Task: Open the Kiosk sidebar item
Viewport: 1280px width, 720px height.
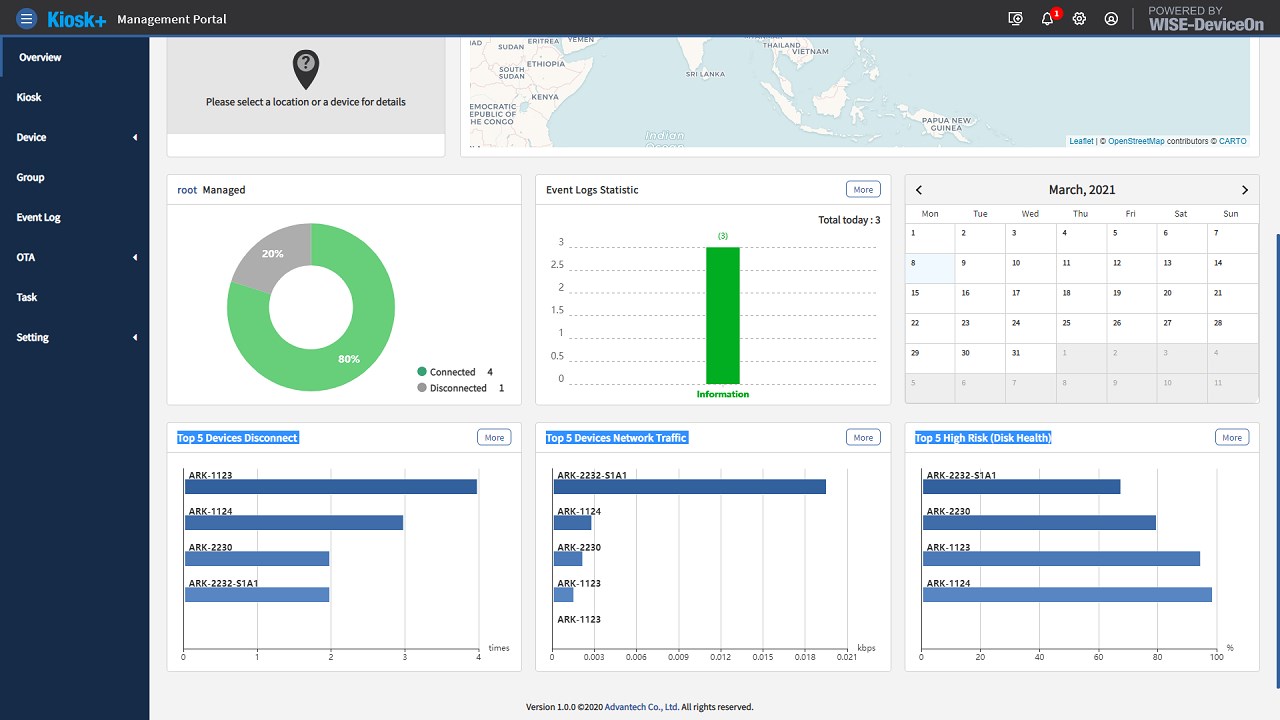Action: click(x=75, y=97)
